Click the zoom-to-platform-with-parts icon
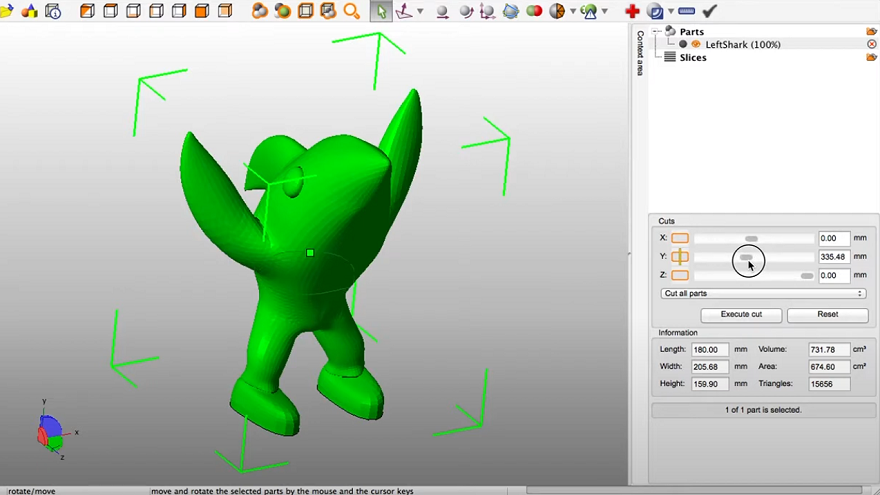This screenshot has width=880, height=495. (x=328, y=11)
